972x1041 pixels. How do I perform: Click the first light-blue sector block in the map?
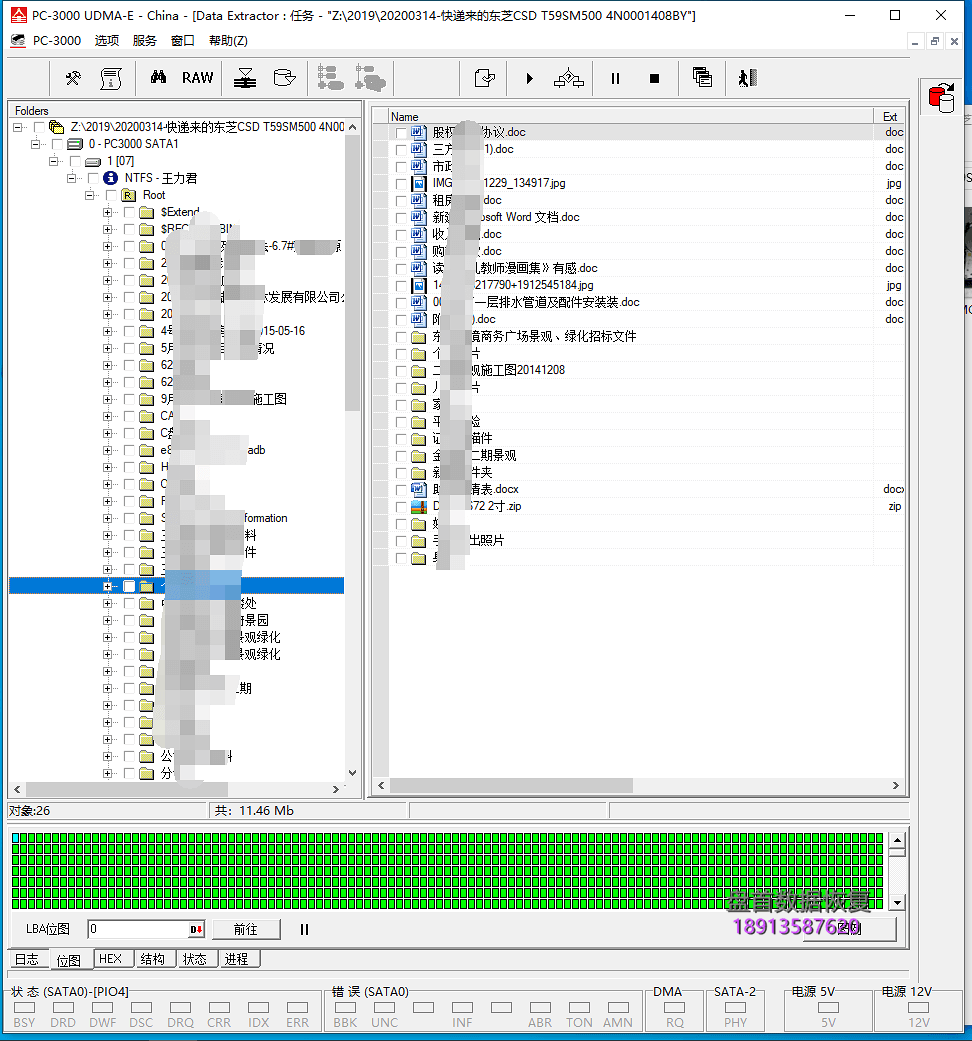[16, 838]
